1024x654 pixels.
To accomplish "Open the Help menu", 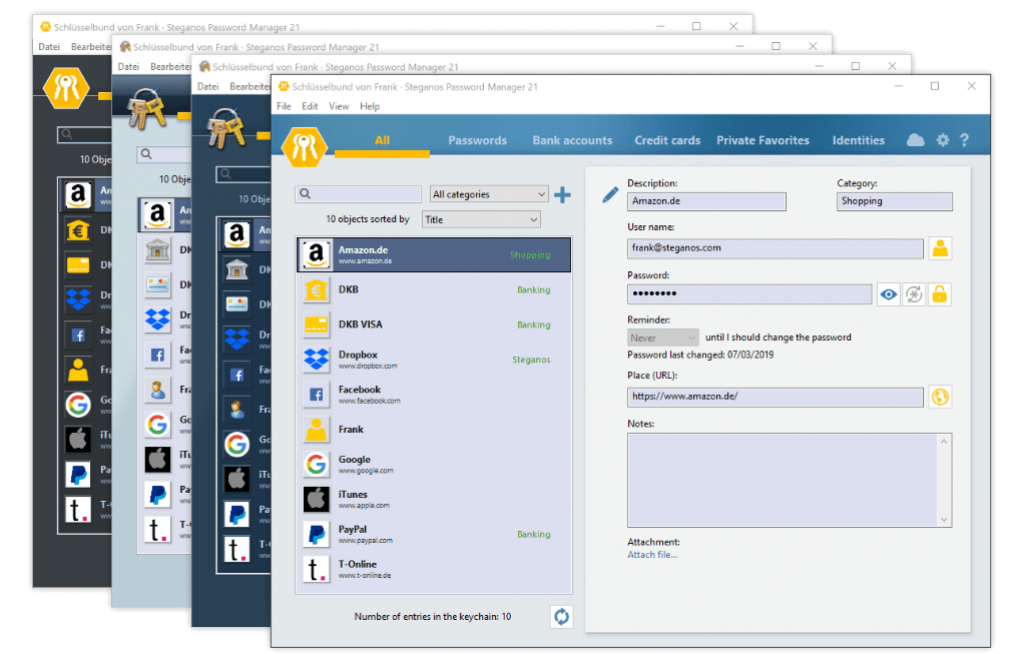I will [370, 106].
